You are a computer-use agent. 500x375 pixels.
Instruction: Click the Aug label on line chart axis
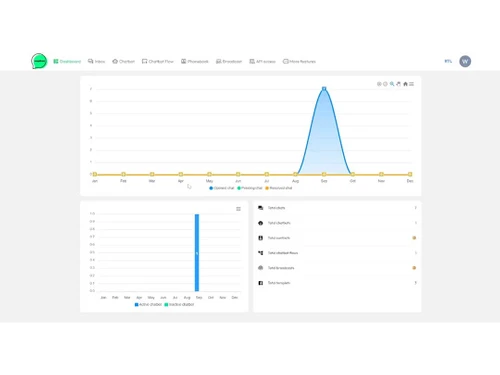coord(295,181)
